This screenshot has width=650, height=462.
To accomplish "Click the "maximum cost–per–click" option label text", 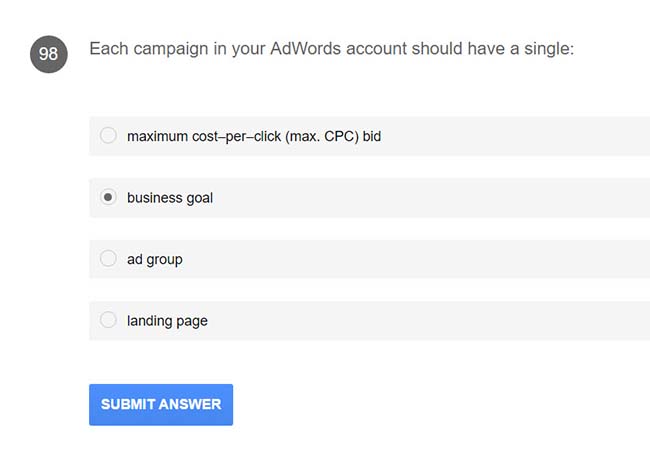I will tap(203, 136).
